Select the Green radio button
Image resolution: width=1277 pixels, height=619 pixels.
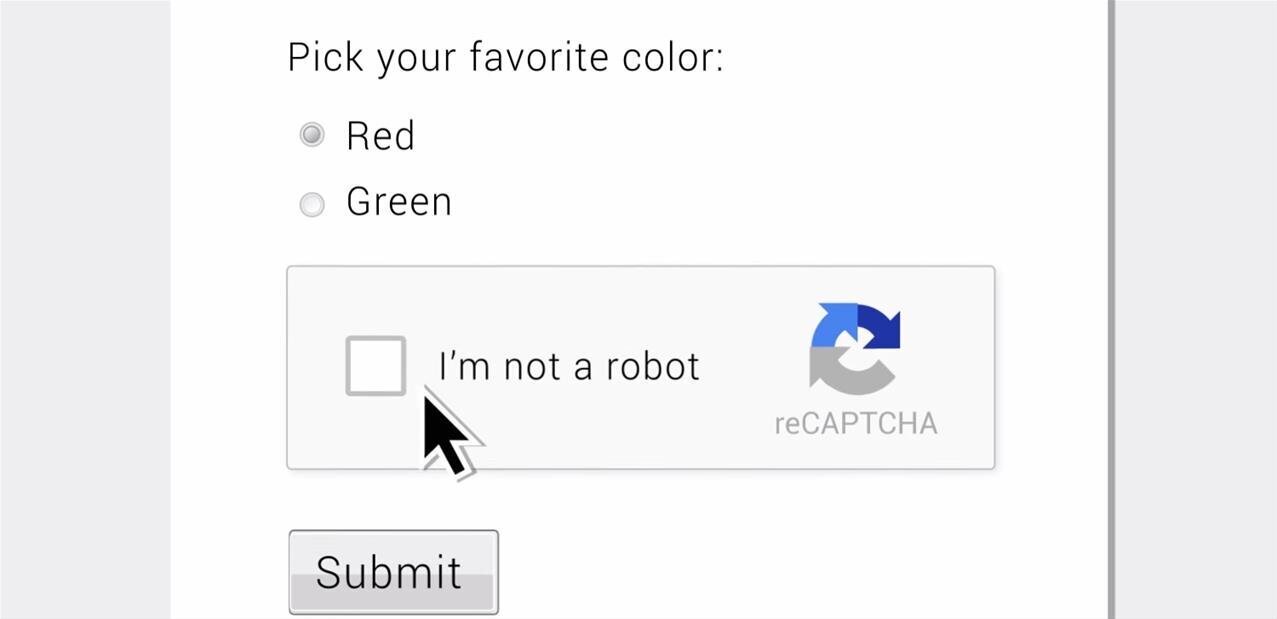coord(312,204)
